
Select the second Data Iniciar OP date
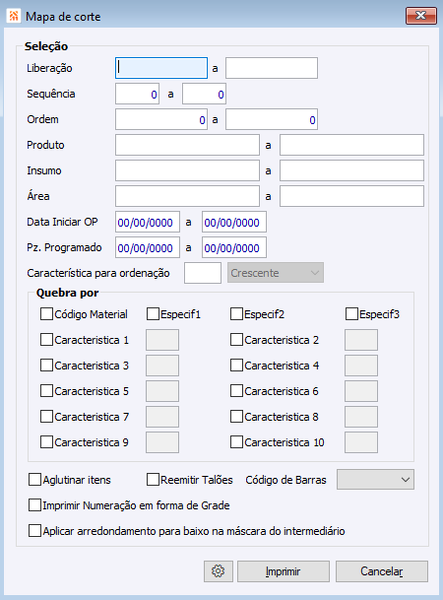[x=235, y=222]
